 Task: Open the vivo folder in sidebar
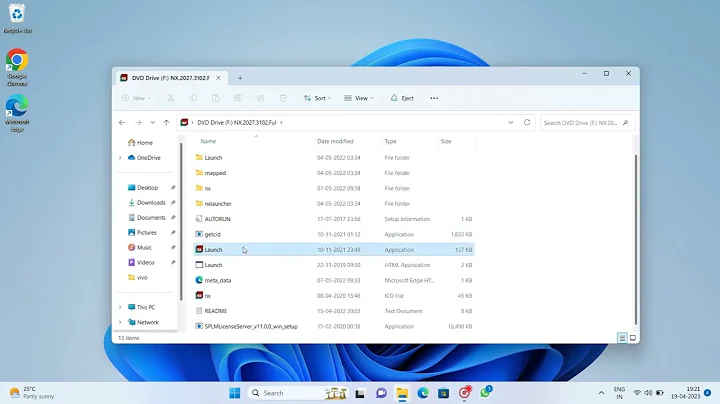tap(138, 277)
